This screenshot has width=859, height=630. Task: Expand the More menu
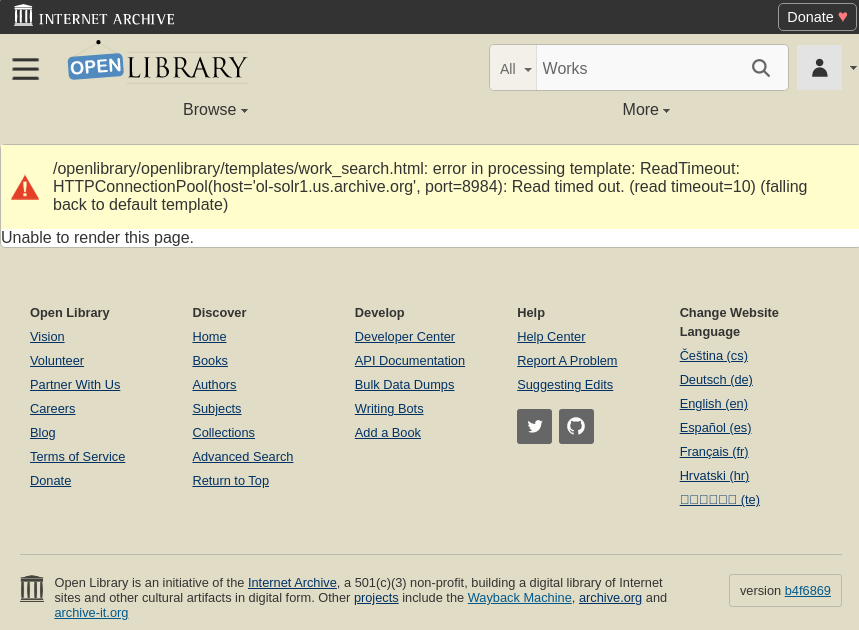(646, 110)
